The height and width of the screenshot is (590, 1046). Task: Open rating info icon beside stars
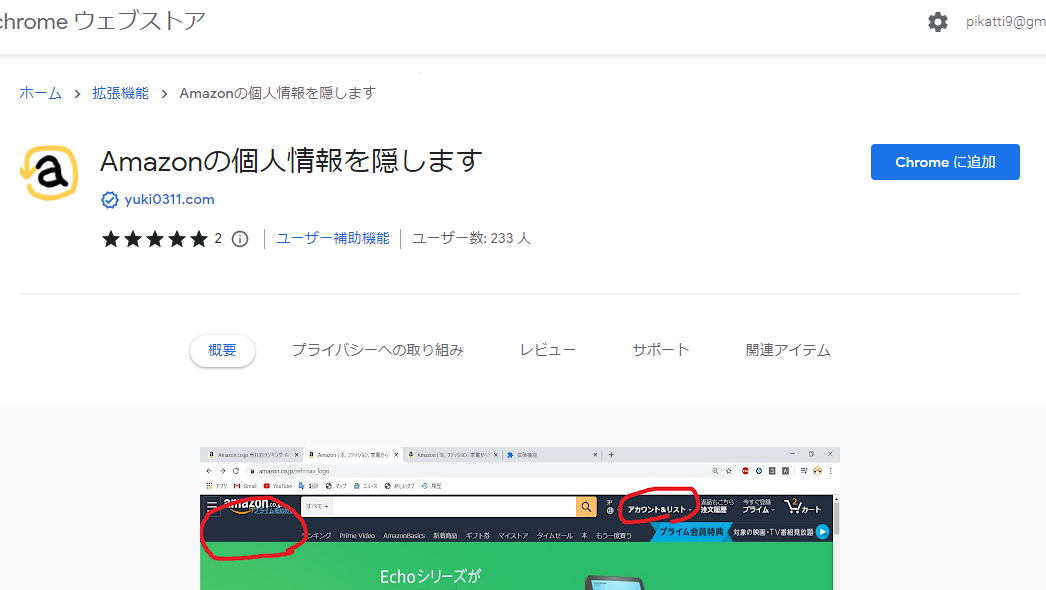(x=240, y=239)
